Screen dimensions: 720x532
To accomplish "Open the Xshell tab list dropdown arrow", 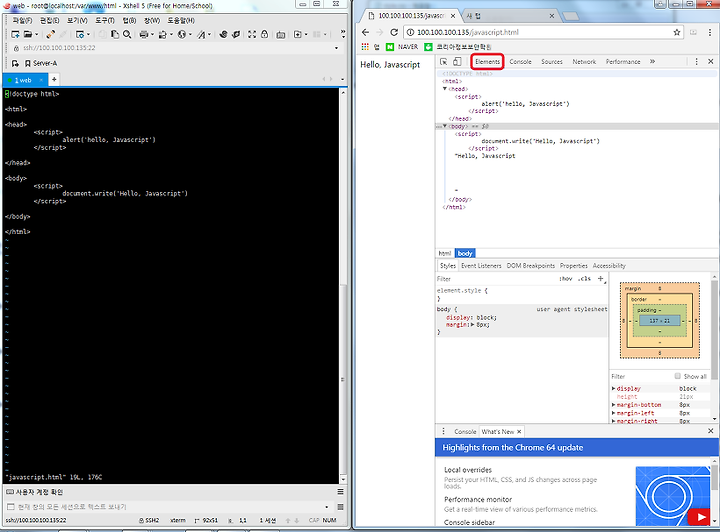I will point(342,79).
